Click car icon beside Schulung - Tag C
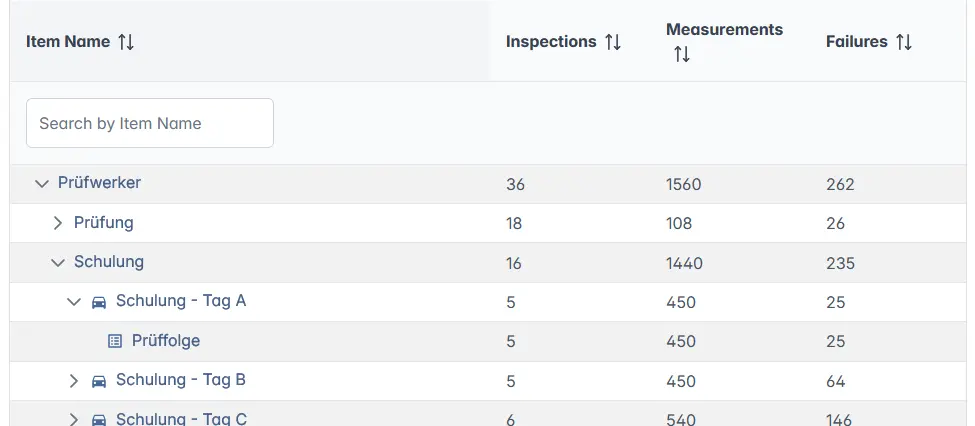975x426 pixels. [x=99, y=419]
